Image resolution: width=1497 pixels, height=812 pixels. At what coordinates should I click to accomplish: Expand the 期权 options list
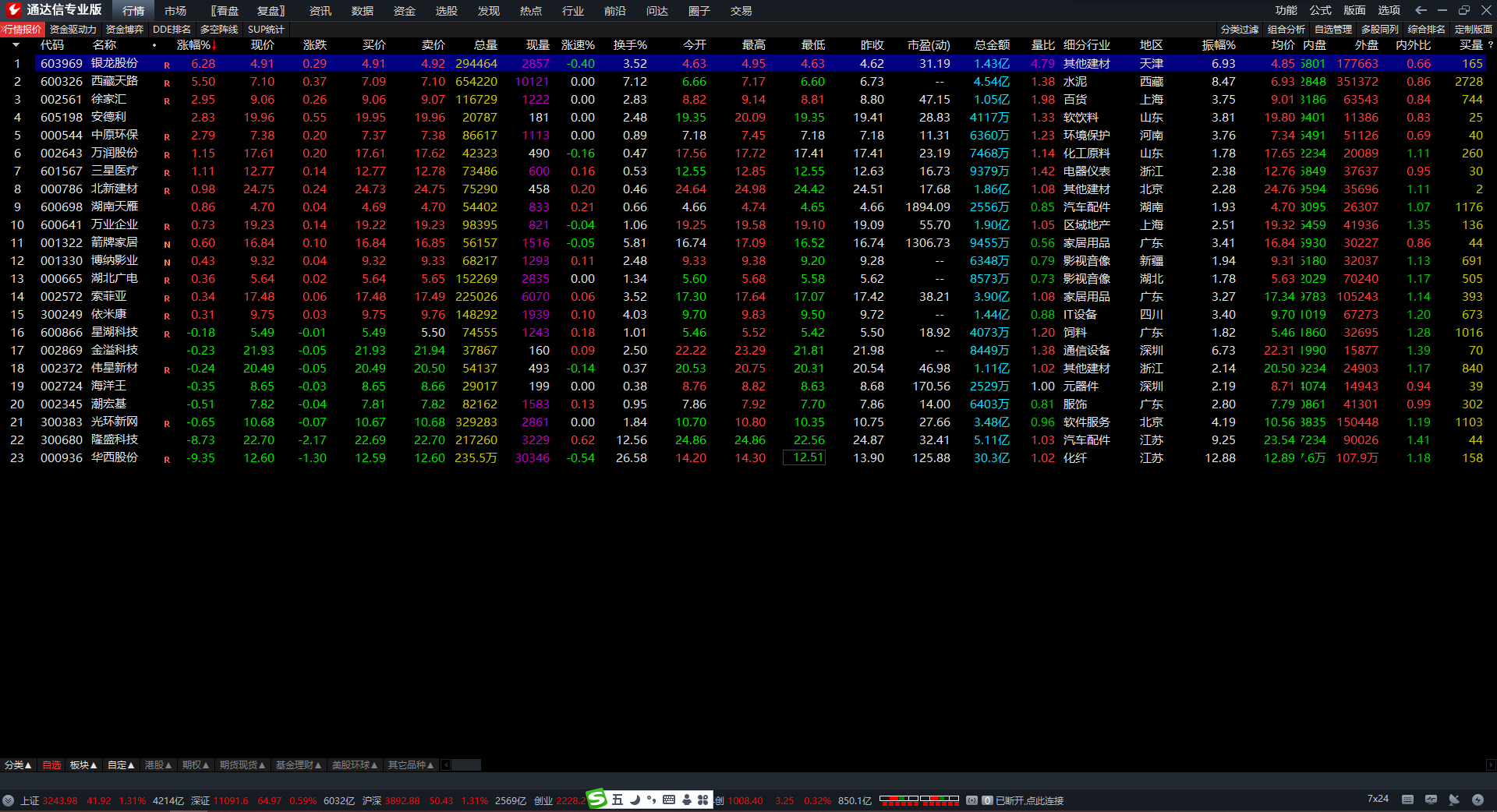click(x=196, y=765)
